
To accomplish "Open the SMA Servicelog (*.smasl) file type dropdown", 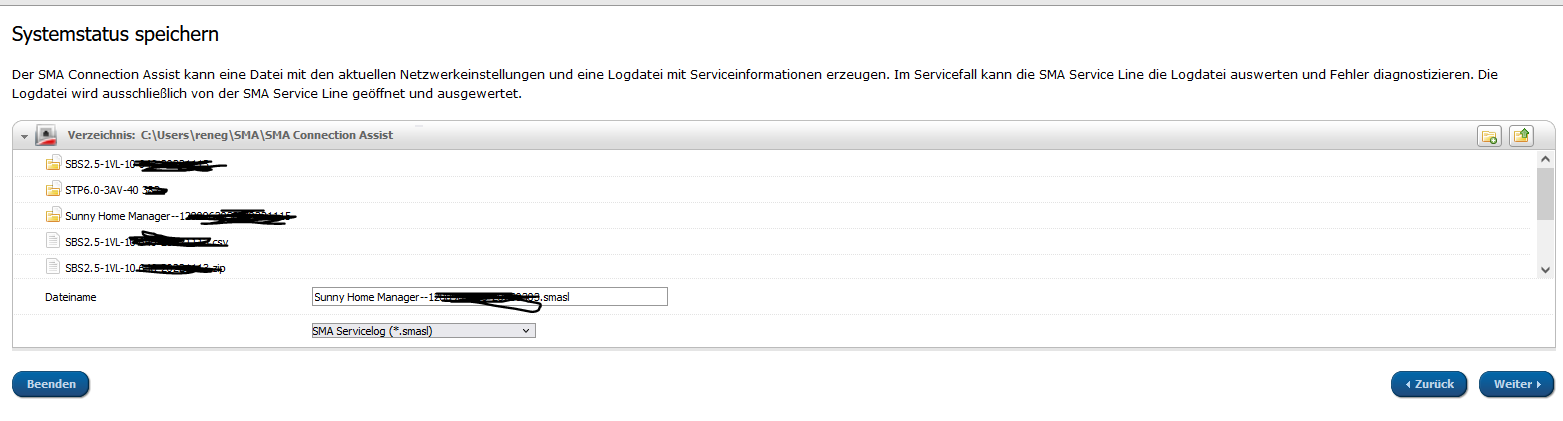I will [424, 331].
